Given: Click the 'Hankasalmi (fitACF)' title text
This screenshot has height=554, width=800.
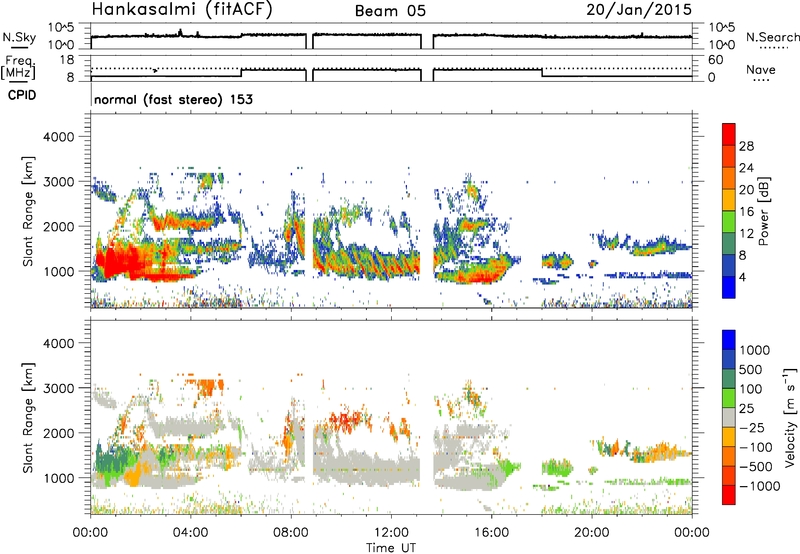Looking at the screenshot, I should tap(182, 10).
